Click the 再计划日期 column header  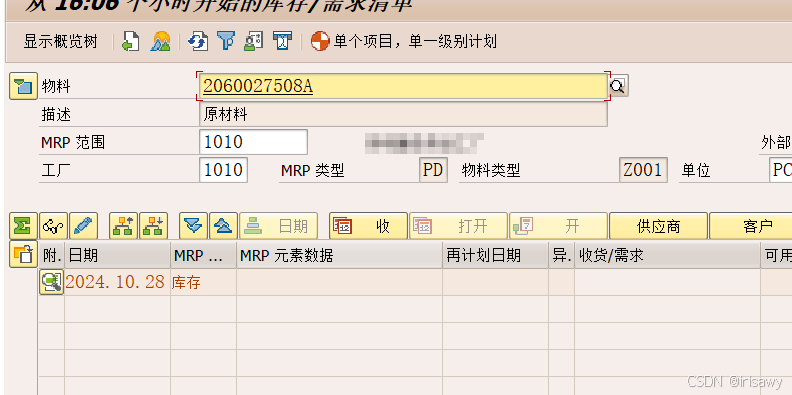496,255
